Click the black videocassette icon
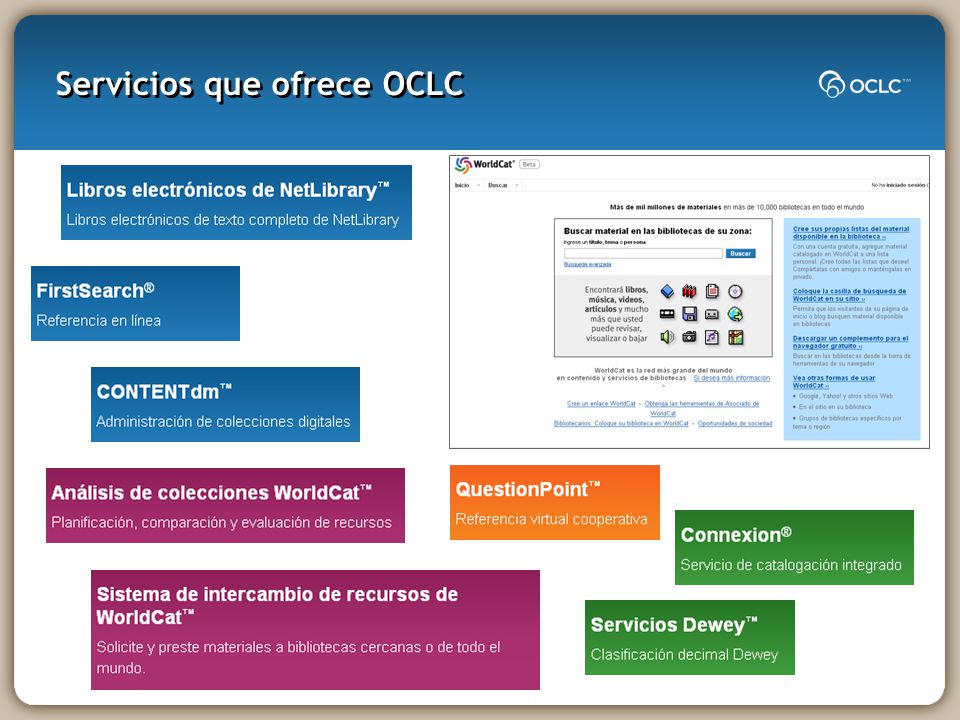960x720 pixels. click(667, 314)
